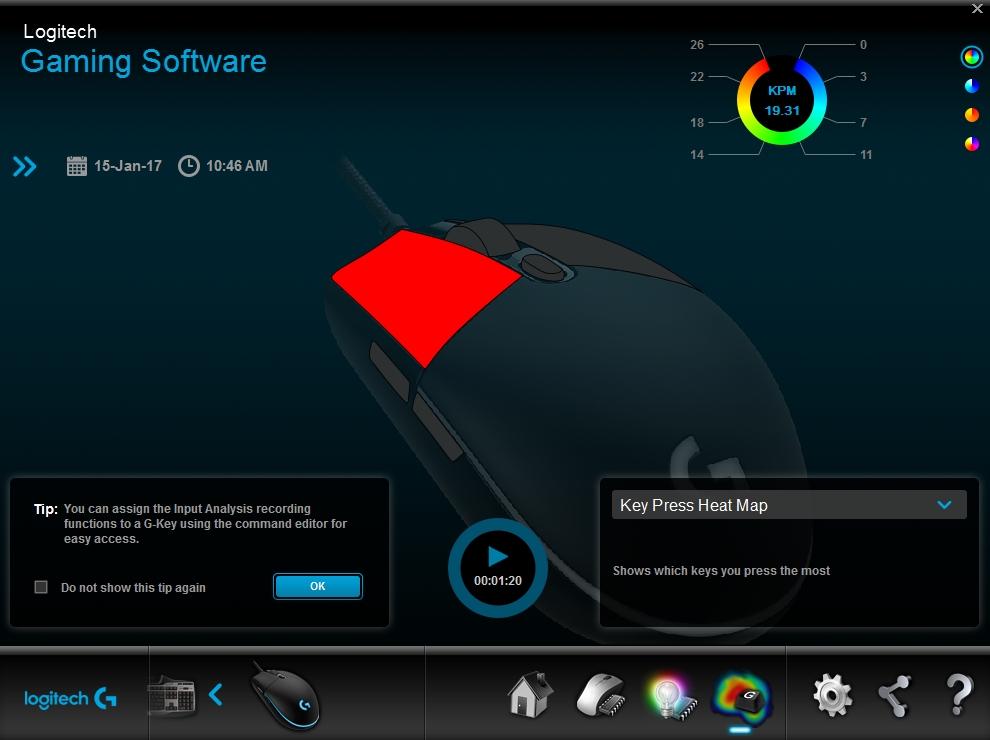Click the calendar date icon
The width and height of the screenshot is (990, 740).
coord(77,166)
